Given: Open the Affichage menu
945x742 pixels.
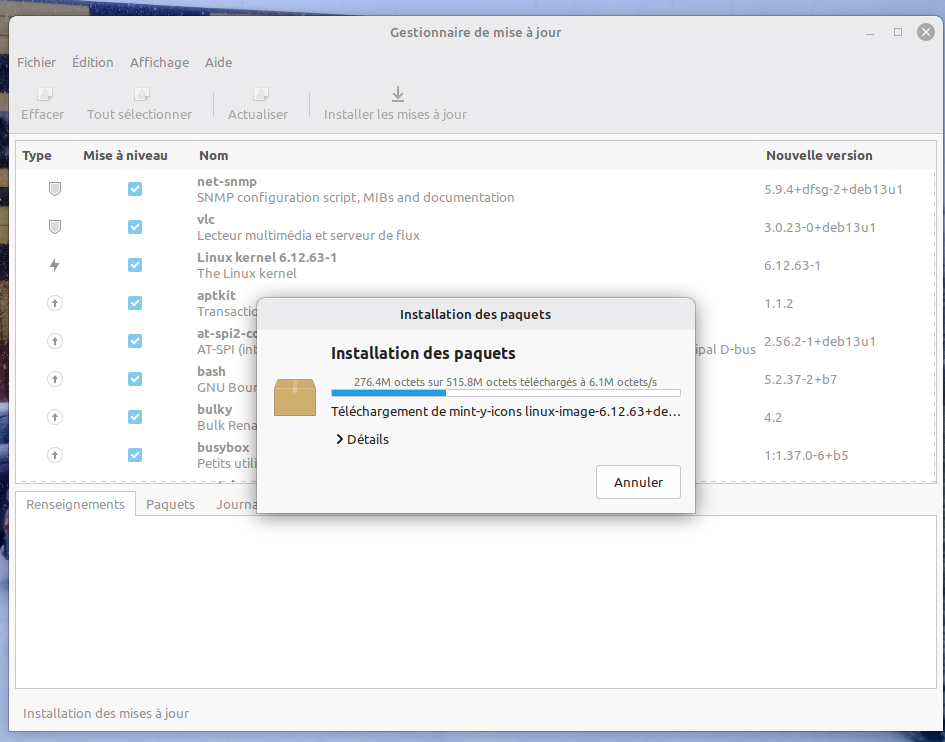Looking at the screenshot, I should point(159,62).
